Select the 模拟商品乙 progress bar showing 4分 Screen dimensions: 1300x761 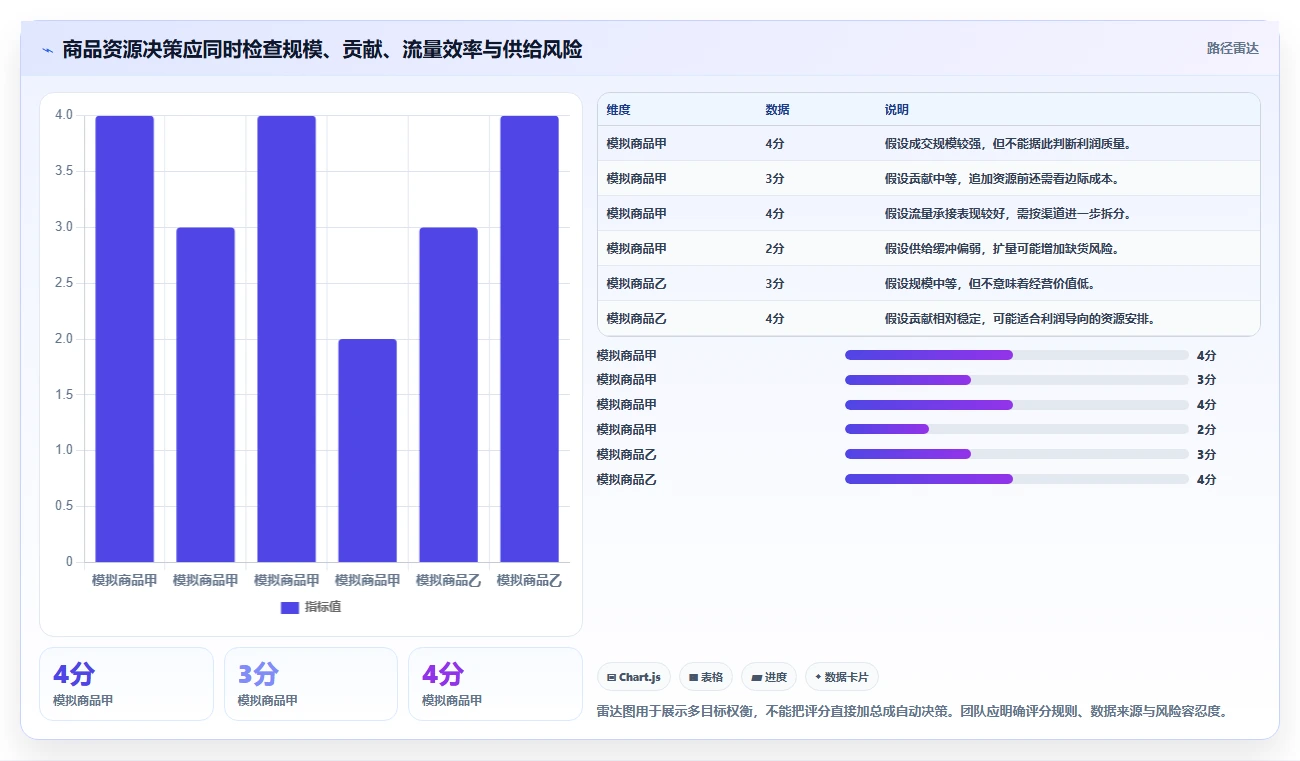point(1017,479)
